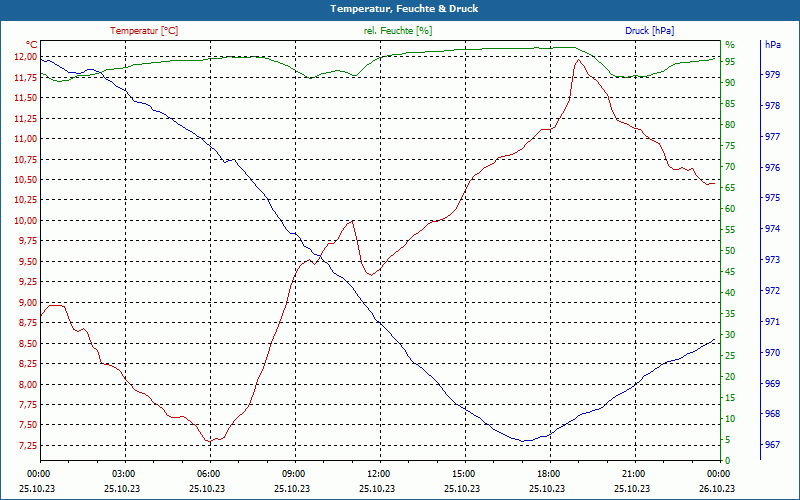
Task: Click the 7,25 temperature tick label
Action: 28,445
